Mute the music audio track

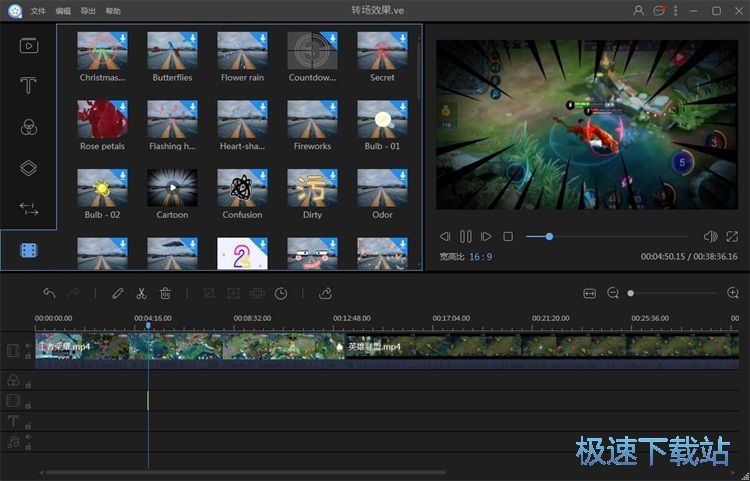tap(28, 437)
